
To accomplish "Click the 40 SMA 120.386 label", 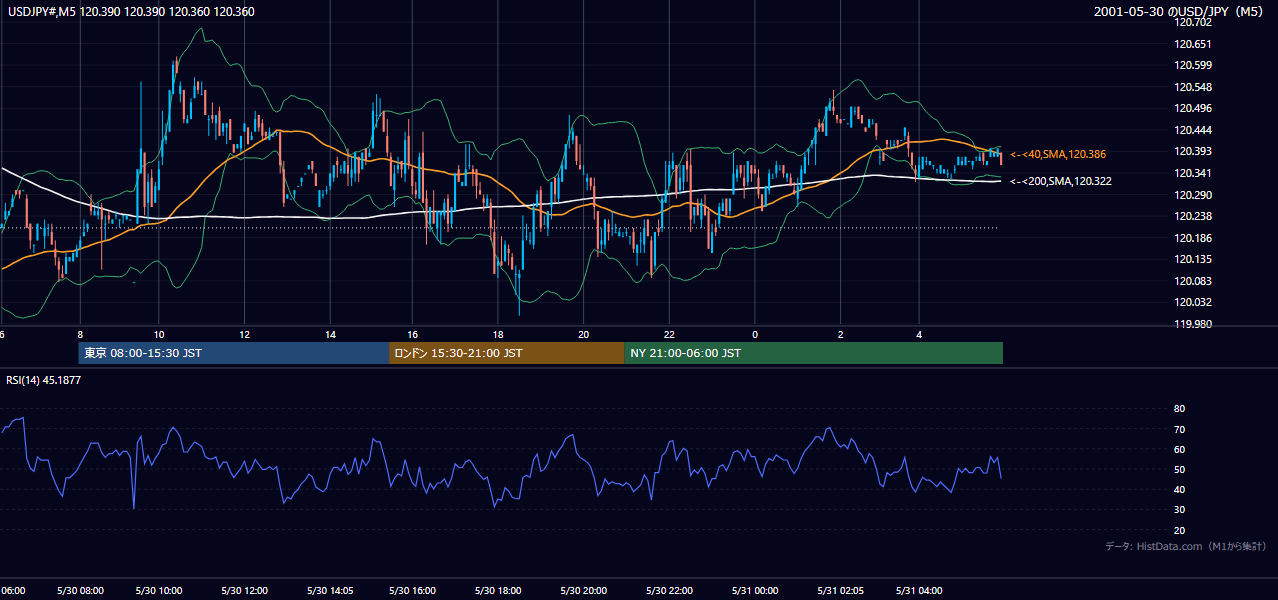I will pos(1057,154).
